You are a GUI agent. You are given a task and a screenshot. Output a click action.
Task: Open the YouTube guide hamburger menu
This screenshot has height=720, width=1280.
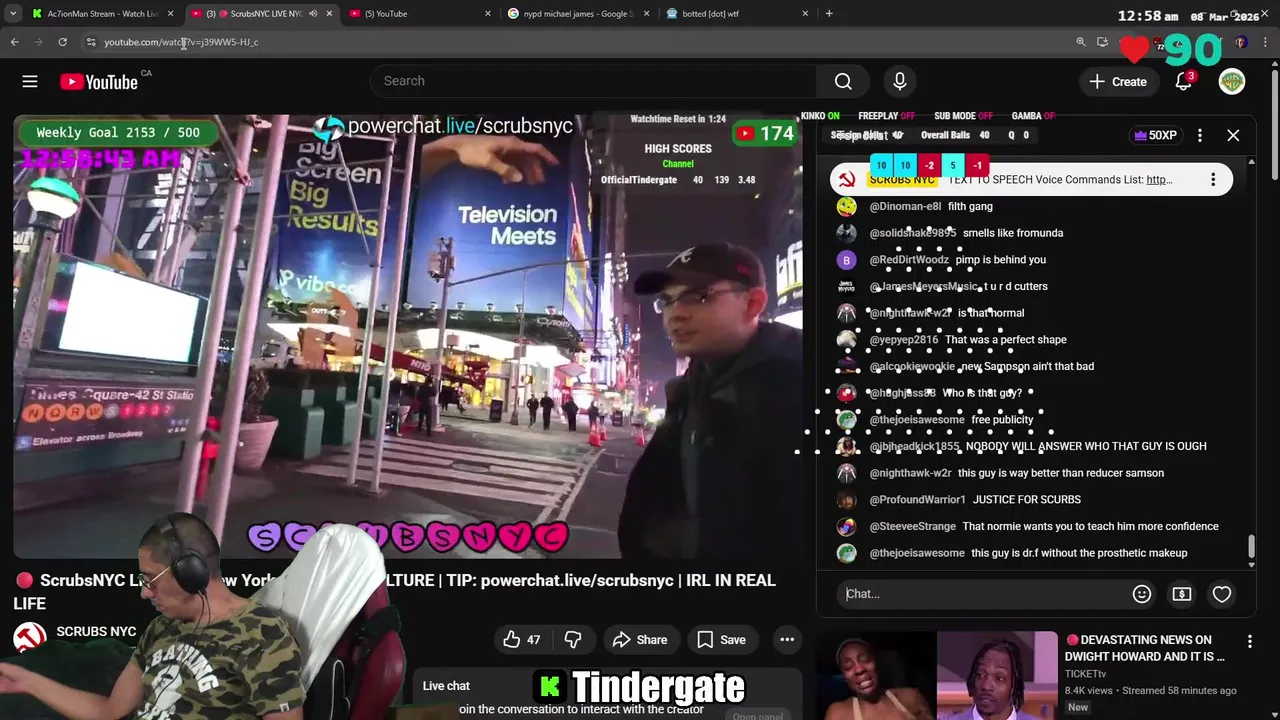(30, 82)
